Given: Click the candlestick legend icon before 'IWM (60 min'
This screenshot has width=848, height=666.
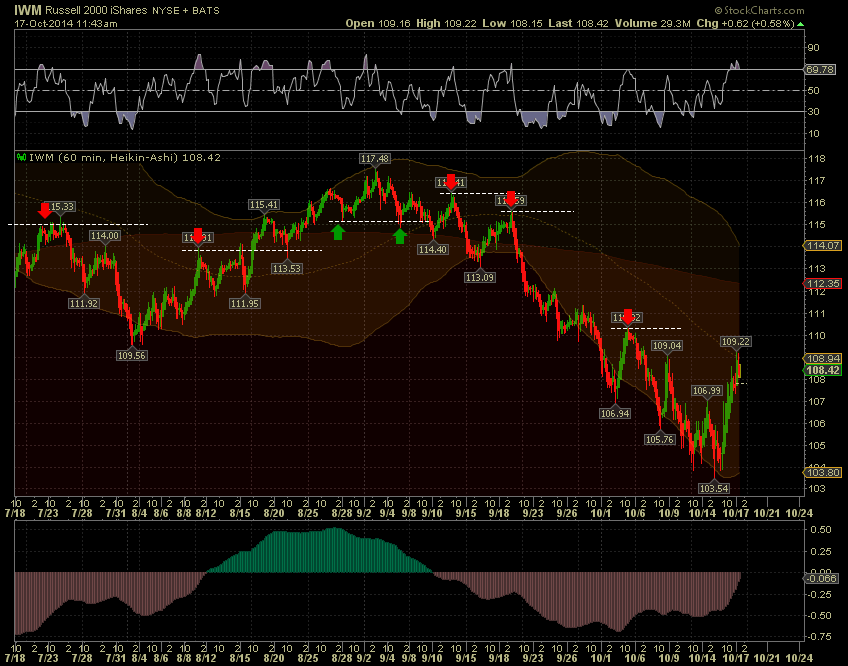Looking at the screenshot, I should click(x=22, y=157).
